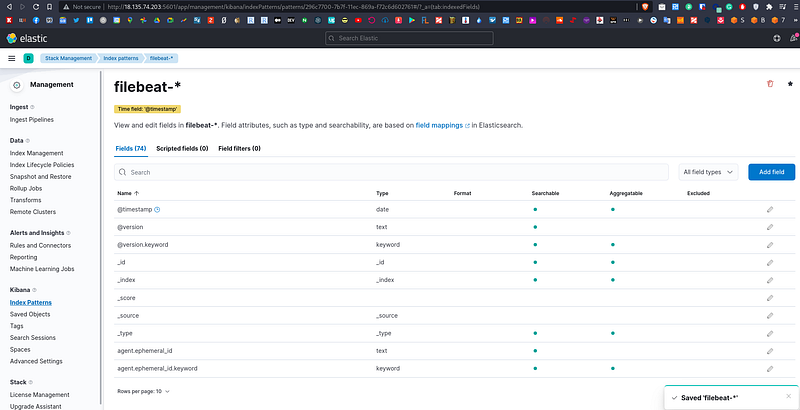The height and width of the screenshot is (410, 800).
Task: Open Rules and Connectors
Action: pos(40,246)
